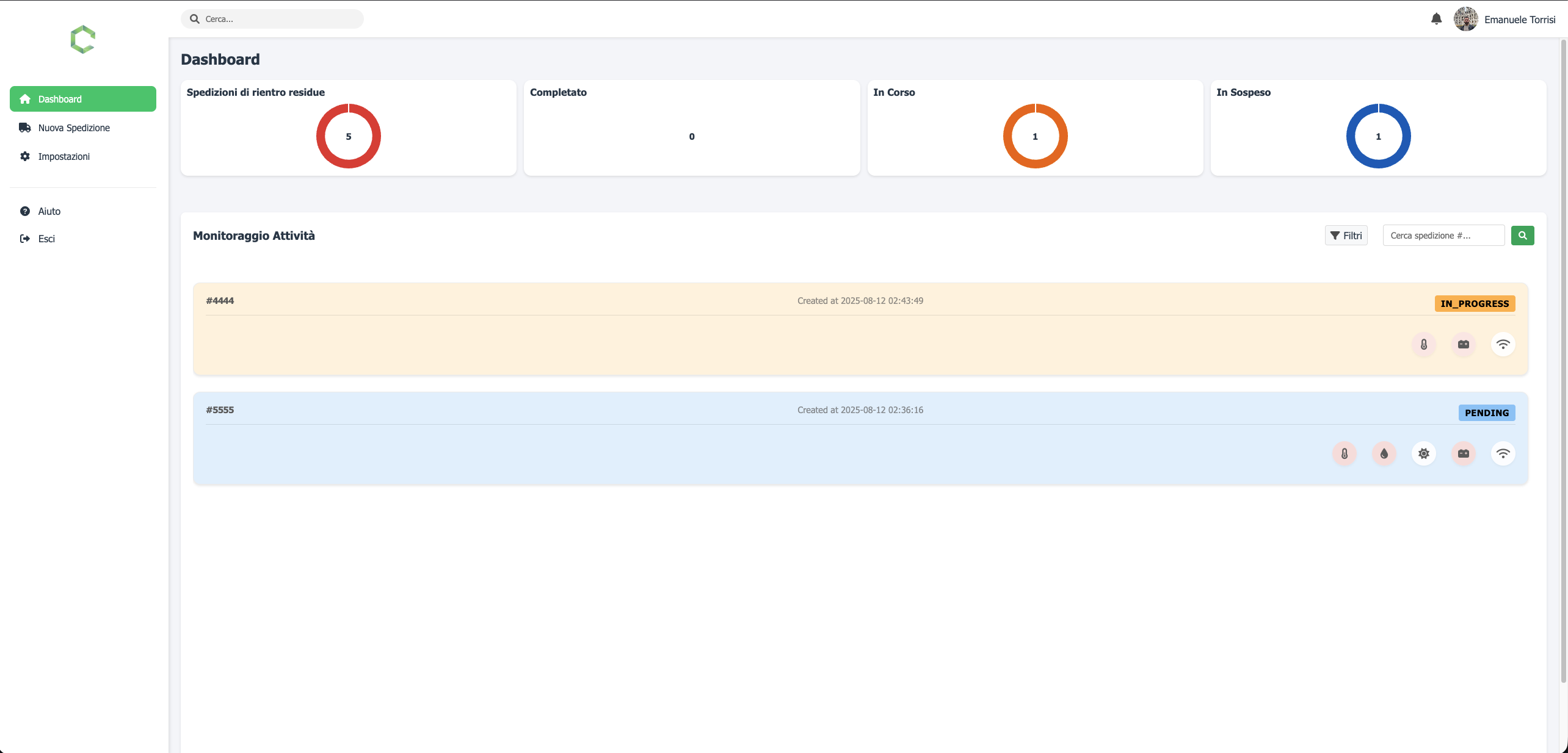Open the Aiuto help page

(x=49, y=211)
